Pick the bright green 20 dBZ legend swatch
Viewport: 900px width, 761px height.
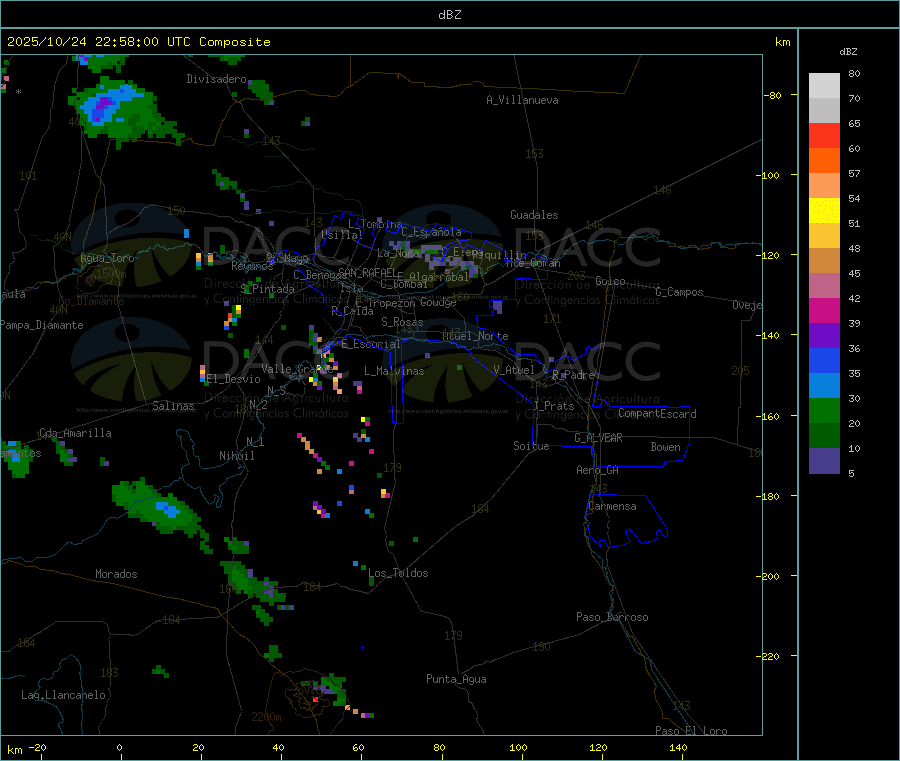coord(824,410)
